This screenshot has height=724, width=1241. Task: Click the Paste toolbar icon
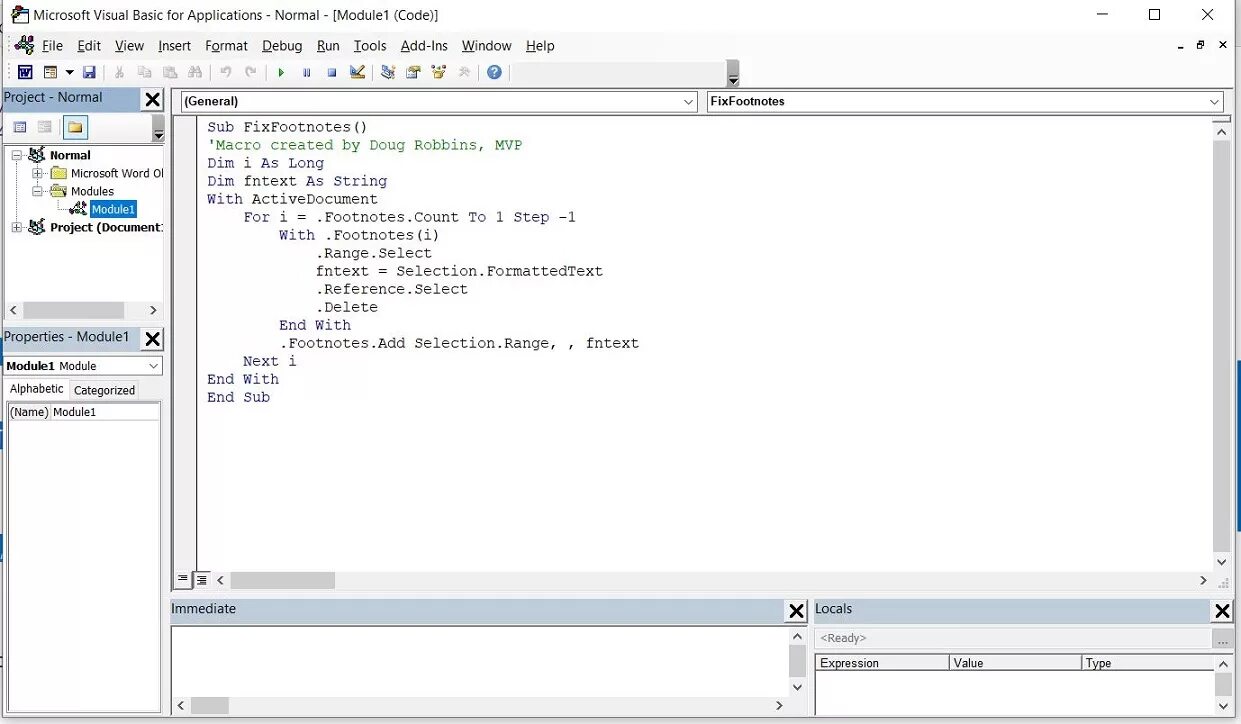pyautogui.click(x=170, y=72)
